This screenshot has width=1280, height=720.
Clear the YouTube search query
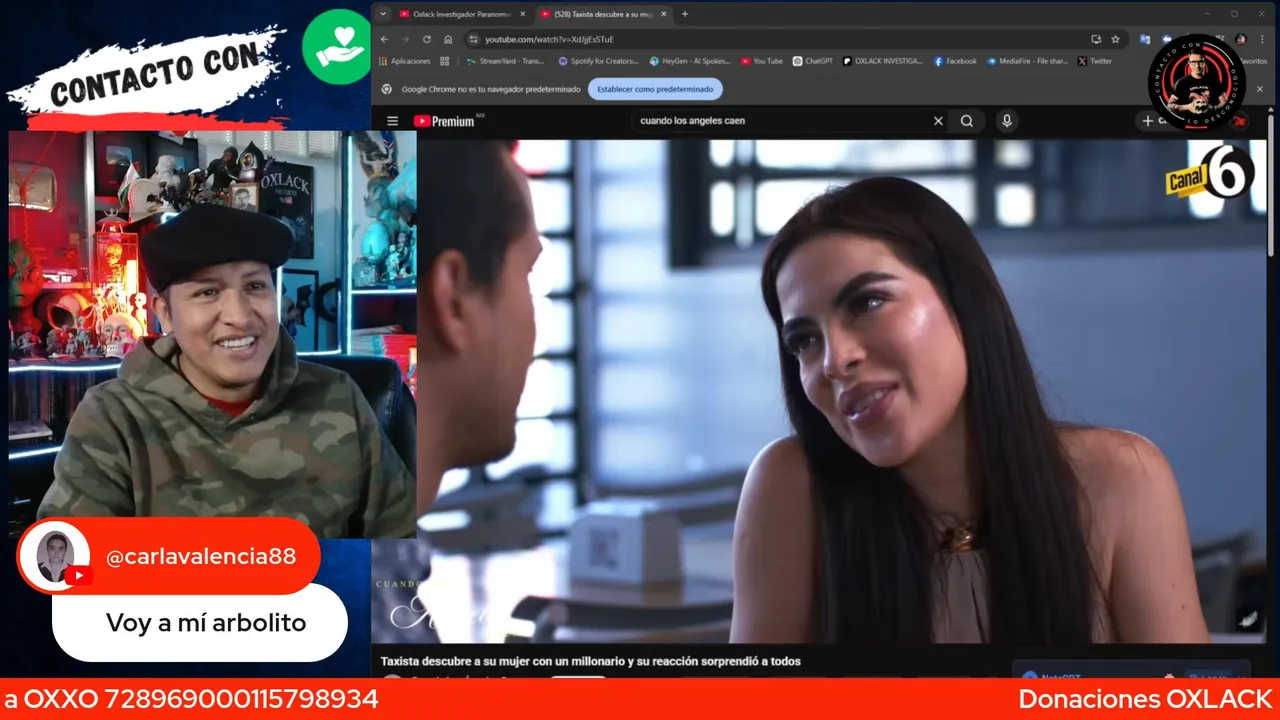click(938, 121)
